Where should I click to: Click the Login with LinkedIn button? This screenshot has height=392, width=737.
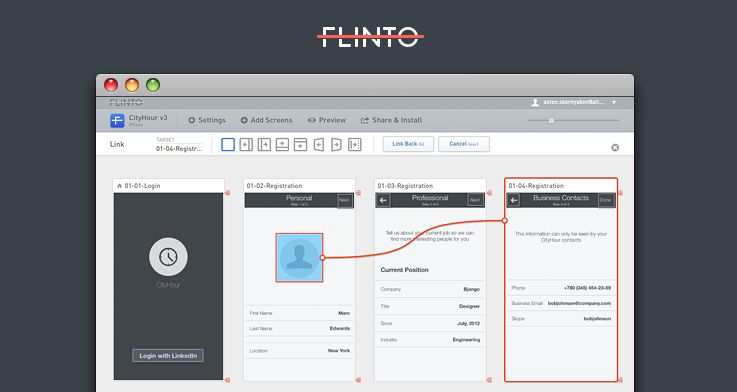[x=168, y=356]
